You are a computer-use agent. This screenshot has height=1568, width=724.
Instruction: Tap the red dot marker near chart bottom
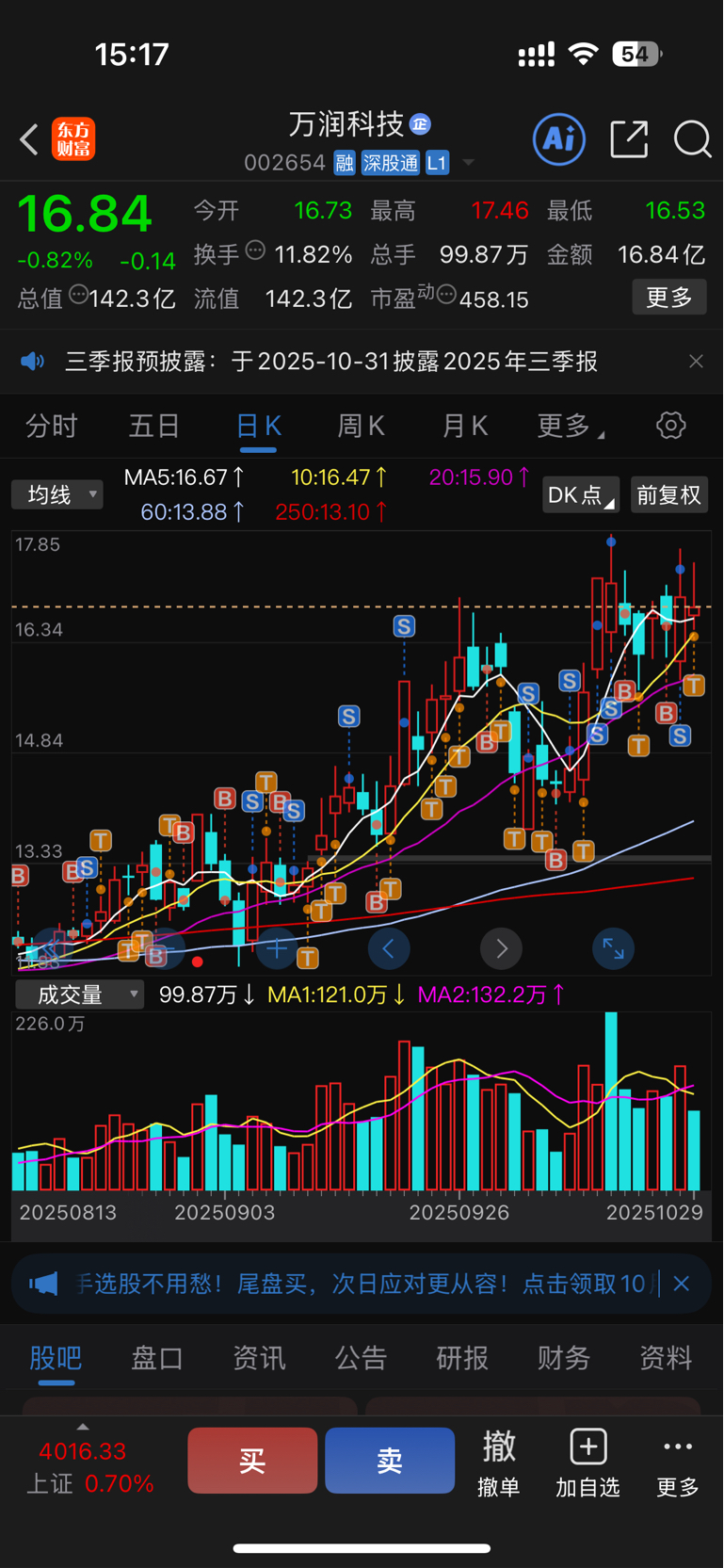(197, 962)
